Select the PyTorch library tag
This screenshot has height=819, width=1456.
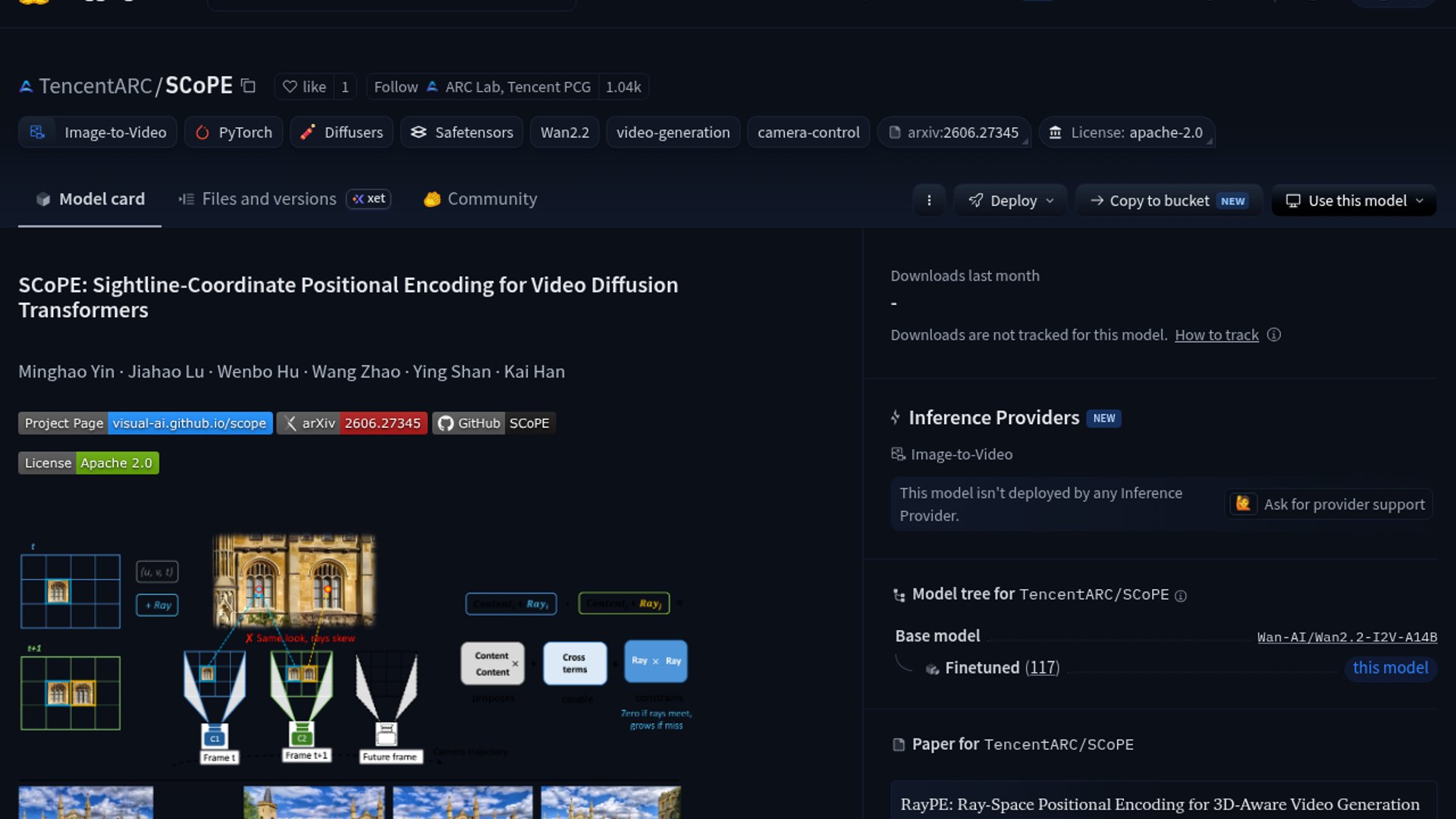(x=234, y=132)
